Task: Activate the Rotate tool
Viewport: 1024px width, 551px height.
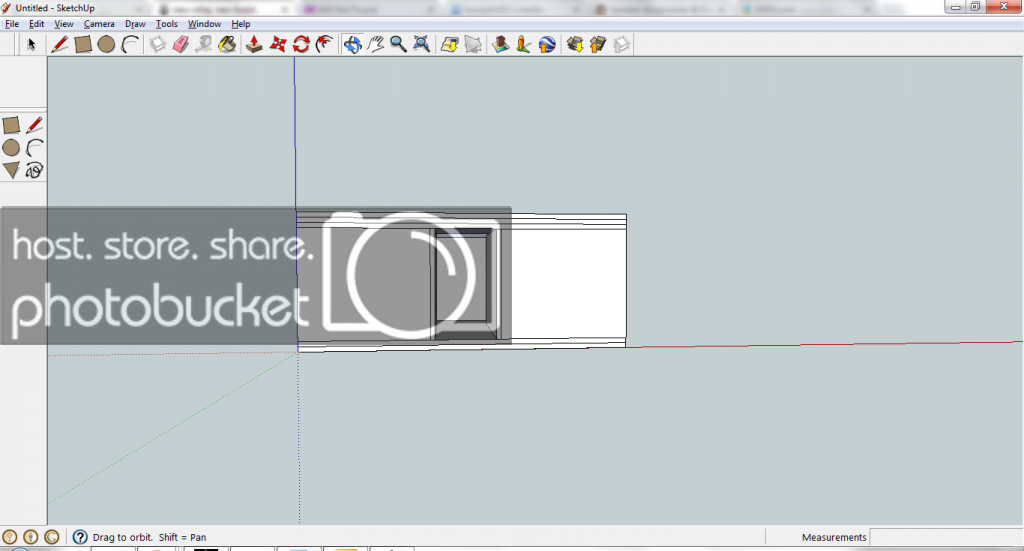Action: pyautogui.click(x=301, y=44)
